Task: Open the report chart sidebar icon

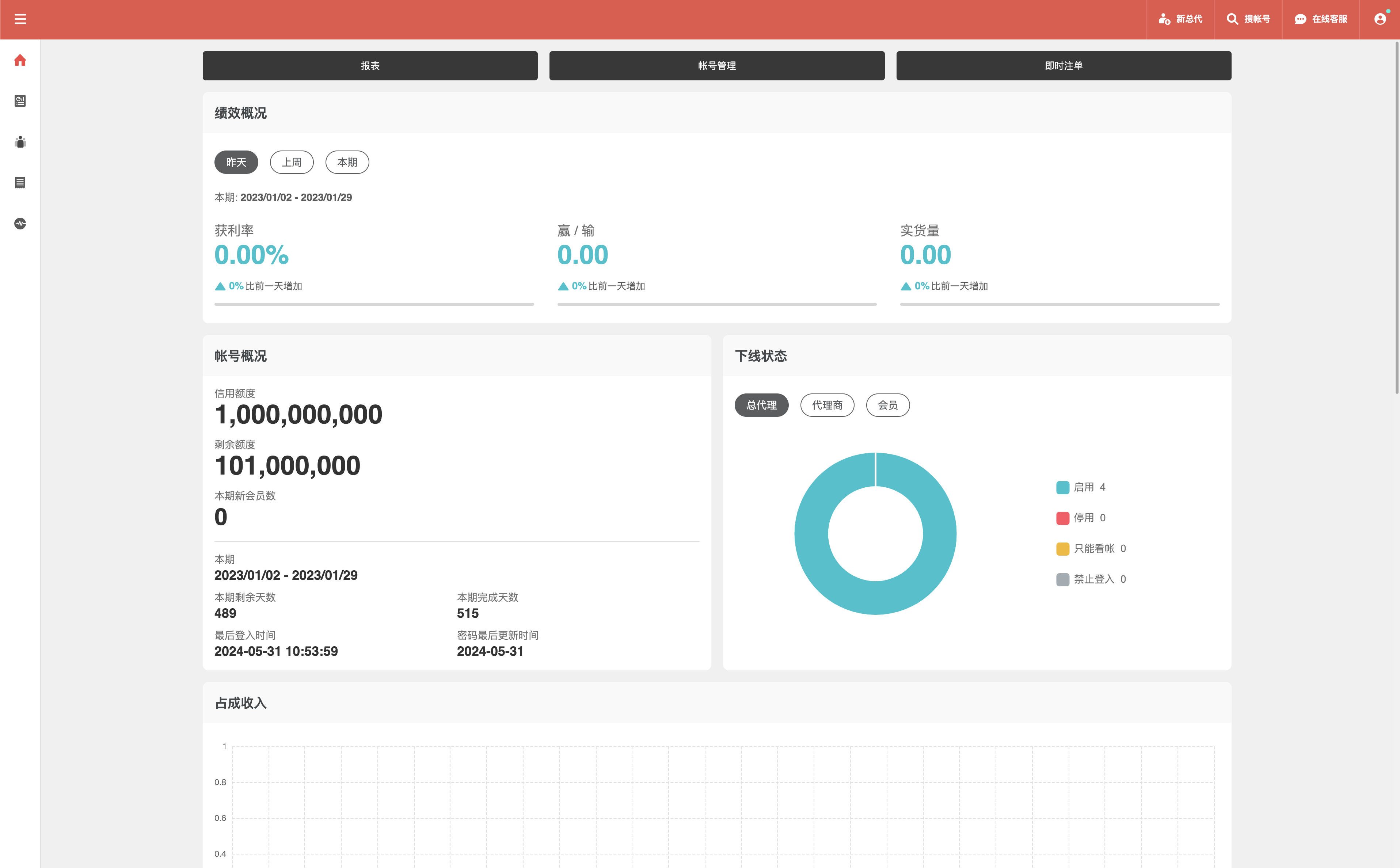Action: (20, 101)
